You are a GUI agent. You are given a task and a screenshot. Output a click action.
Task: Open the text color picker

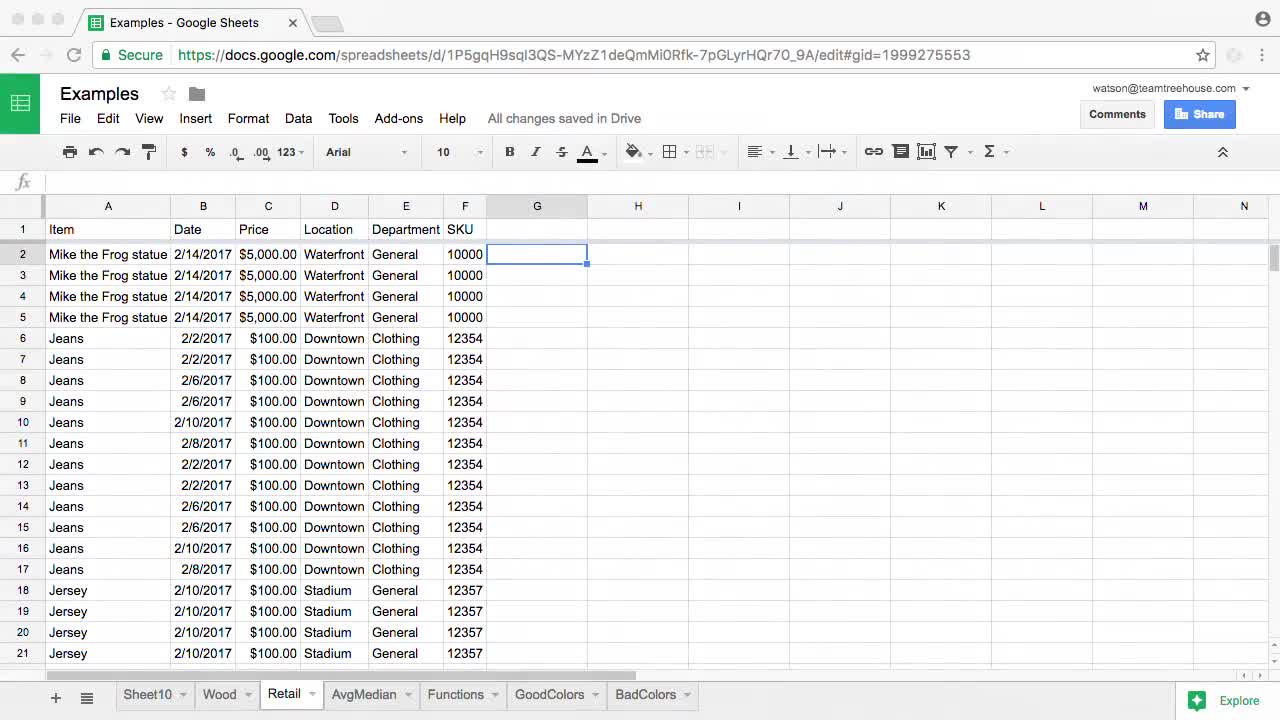pos(586,151)
